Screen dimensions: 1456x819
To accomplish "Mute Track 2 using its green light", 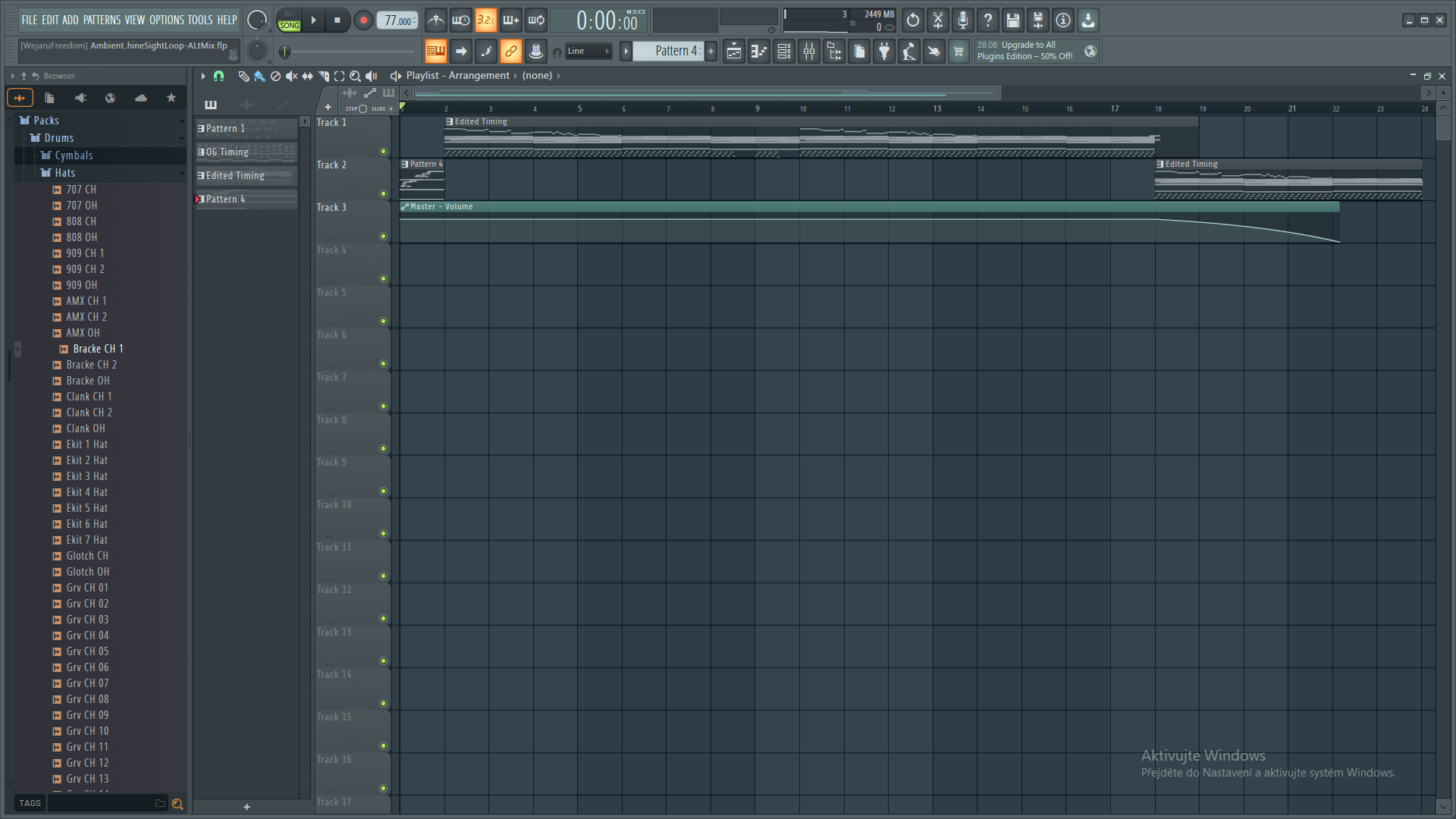I will point(383,194).
